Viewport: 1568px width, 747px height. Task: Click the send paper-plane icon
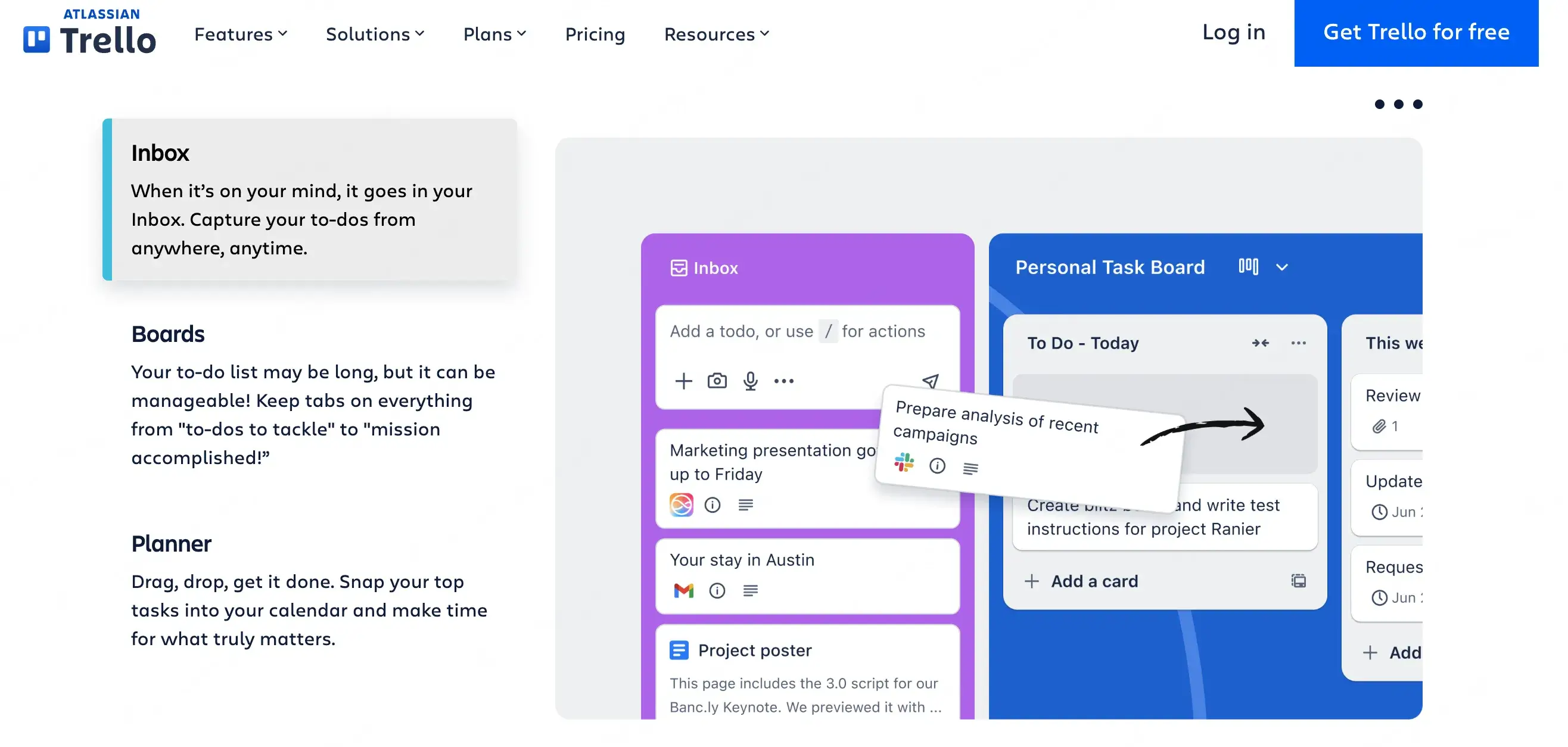click(930, 381)
